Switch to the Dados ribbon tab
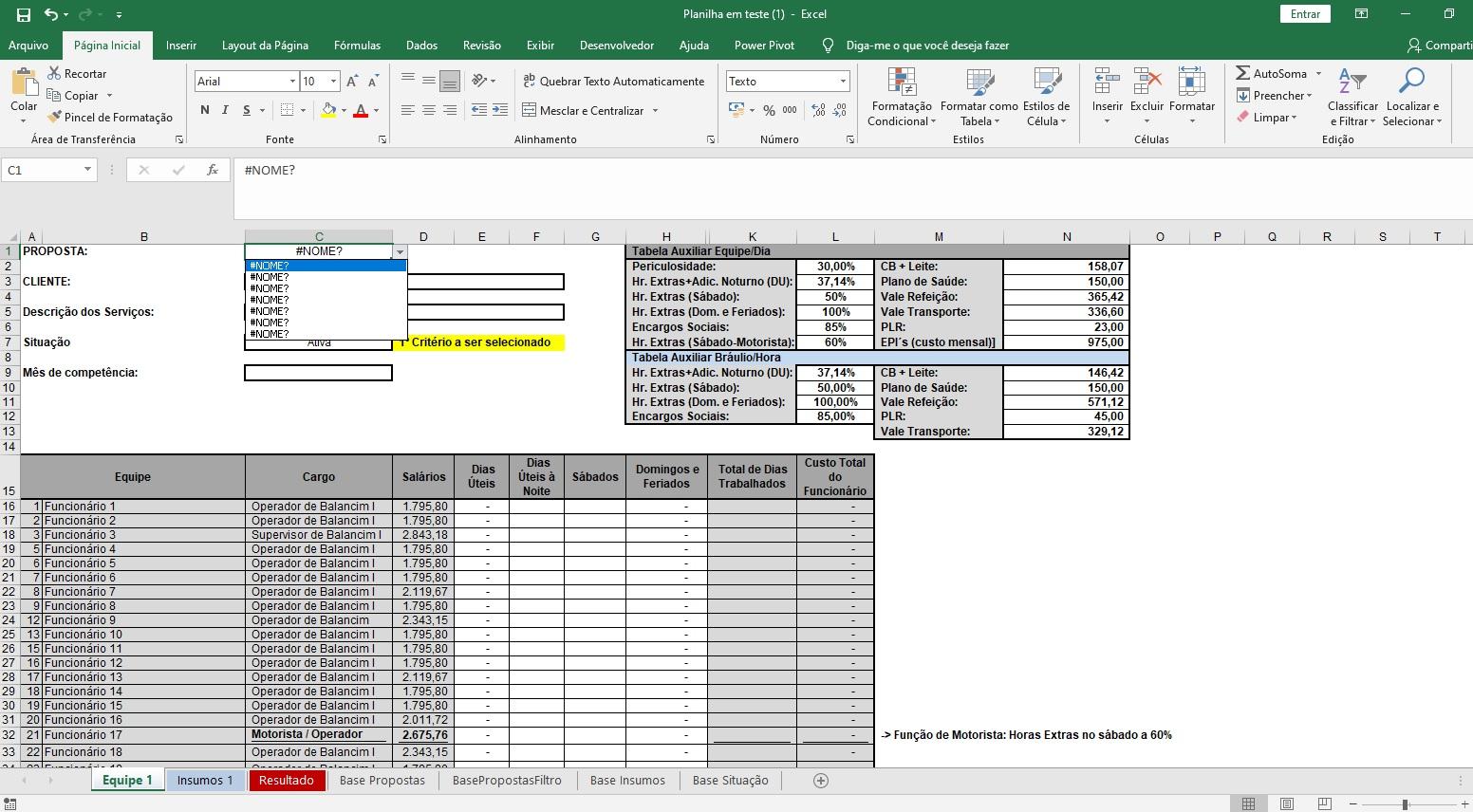Screen dimensions: 1473x812 pyautogui.click(x=421, y=45)
